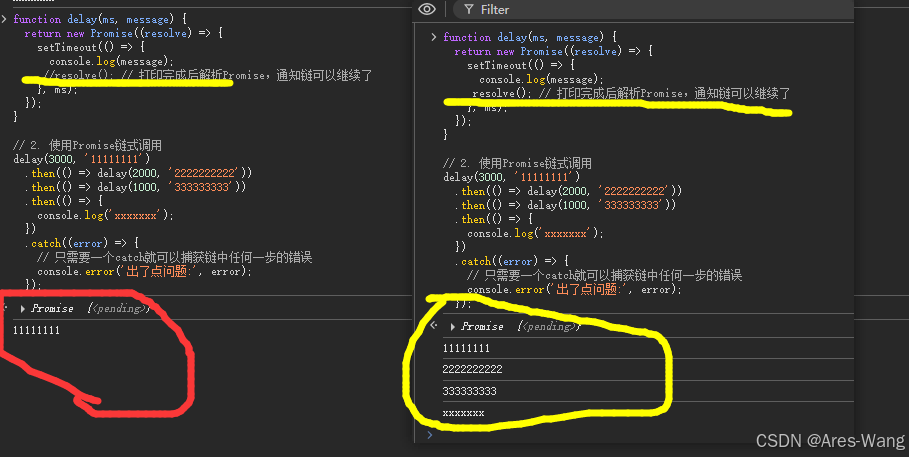The image size is (909, 457).
Task: Select the '11111111' output line in right console
Action: point(466,348)
